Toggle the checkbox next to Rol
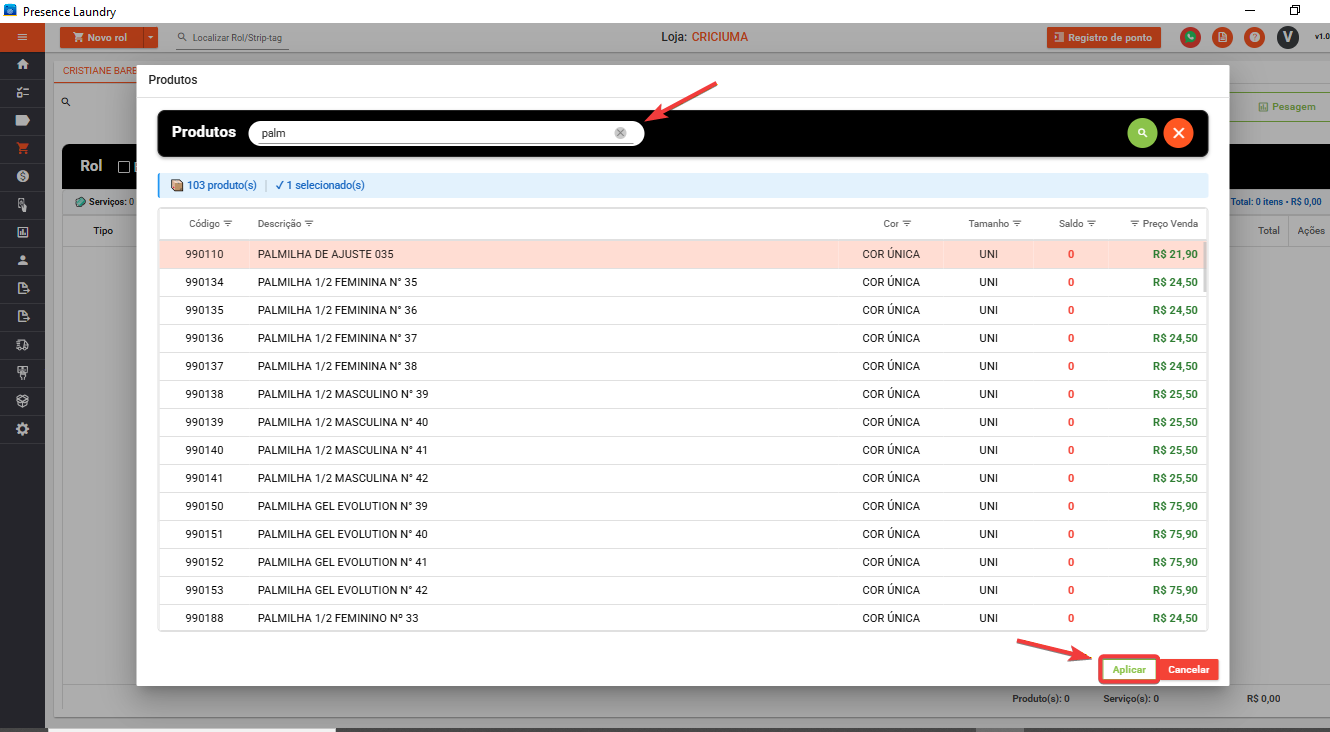 click(x=124, y=167)
